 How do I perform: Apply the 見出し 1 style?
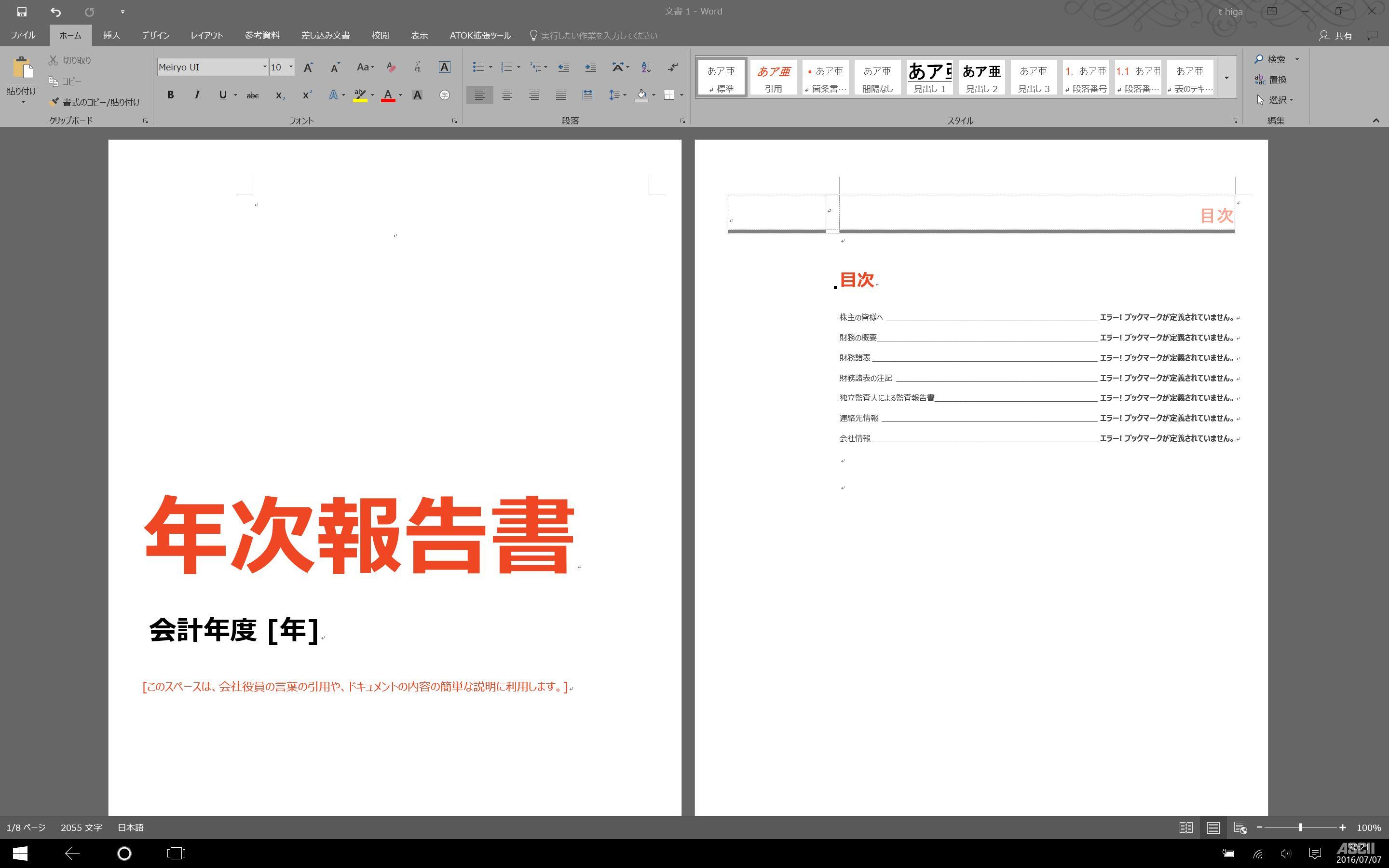(929, 78)
